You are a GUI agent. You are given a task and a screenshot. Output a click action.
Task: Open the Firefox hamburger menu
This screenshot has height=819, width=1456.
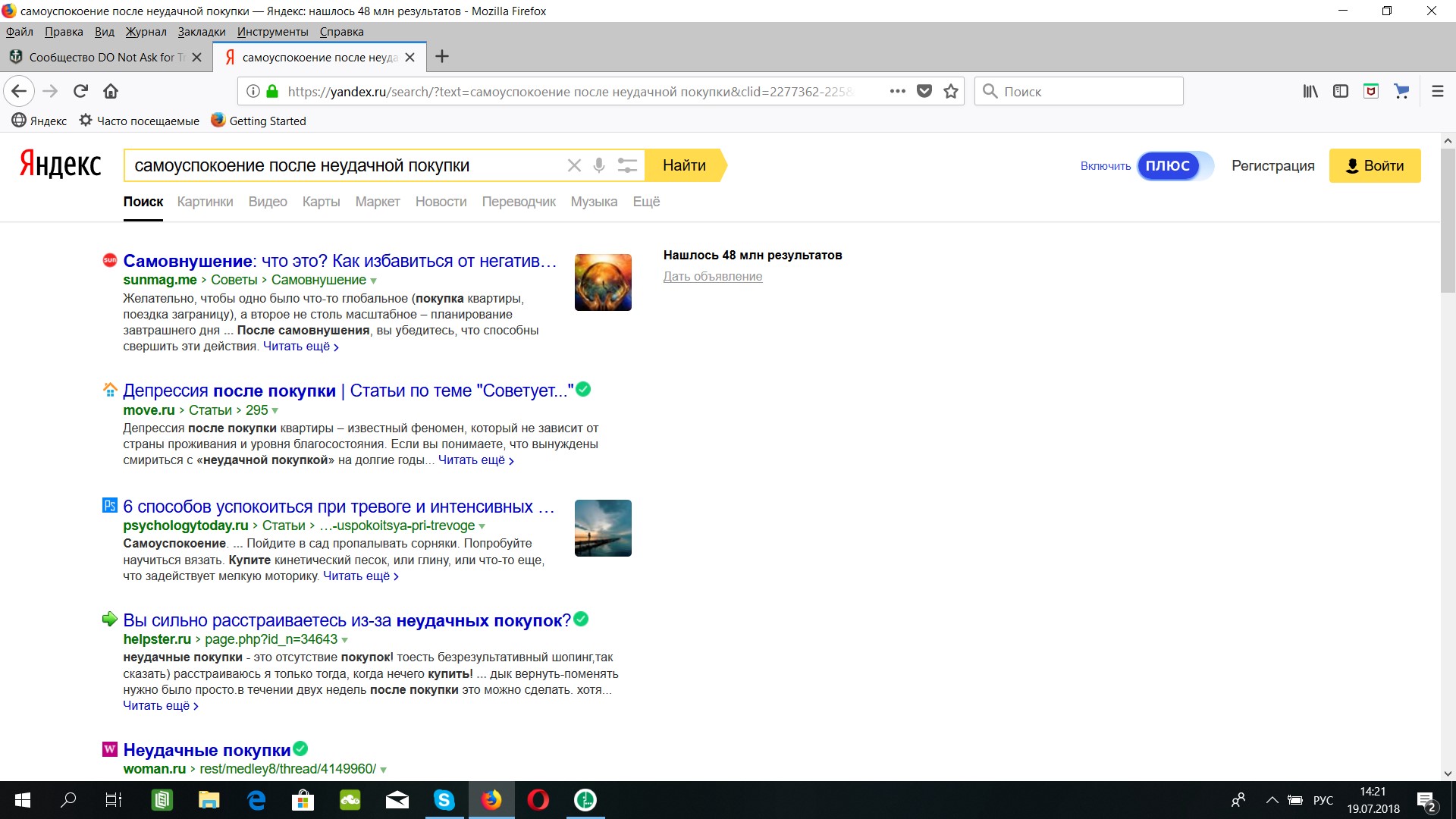1437,91
